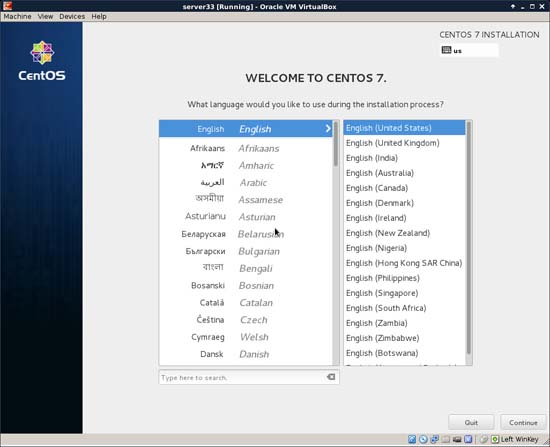Screen dimensions: 550x447
Task: Click the Quit button
Action: click(x=471, y=422)
